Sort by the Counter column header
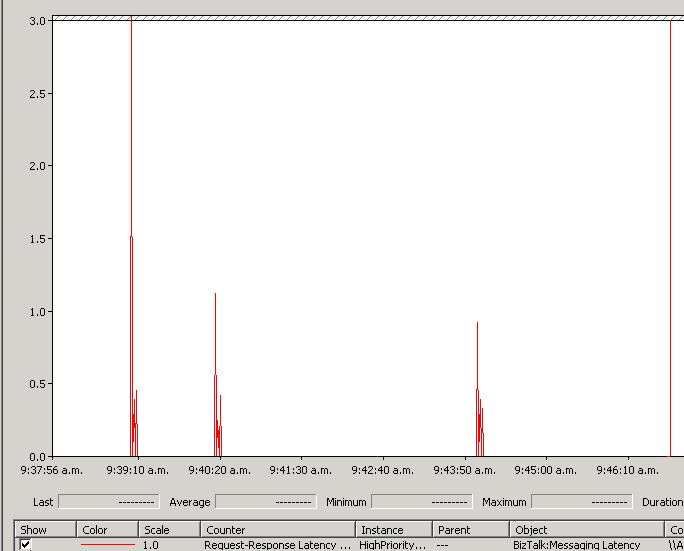The height and width of the screenshot is (551, 684). [x=278, y=530]
